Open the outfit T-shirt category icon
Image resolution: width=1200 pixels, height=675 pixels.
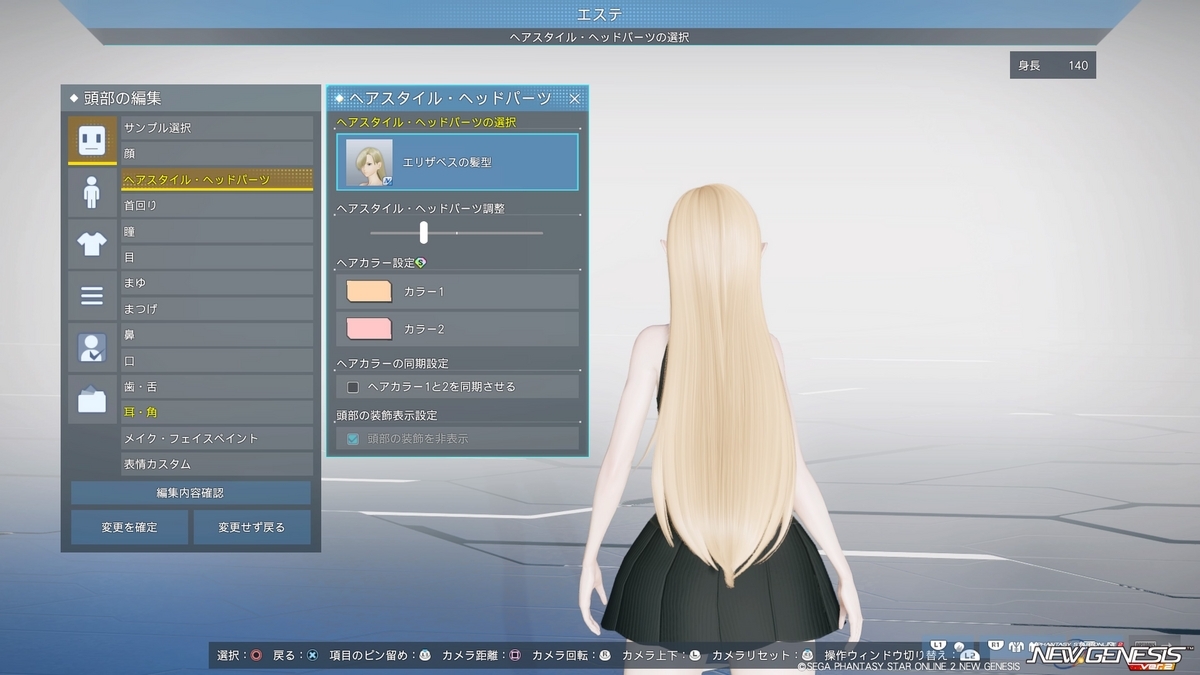point(92,244)
